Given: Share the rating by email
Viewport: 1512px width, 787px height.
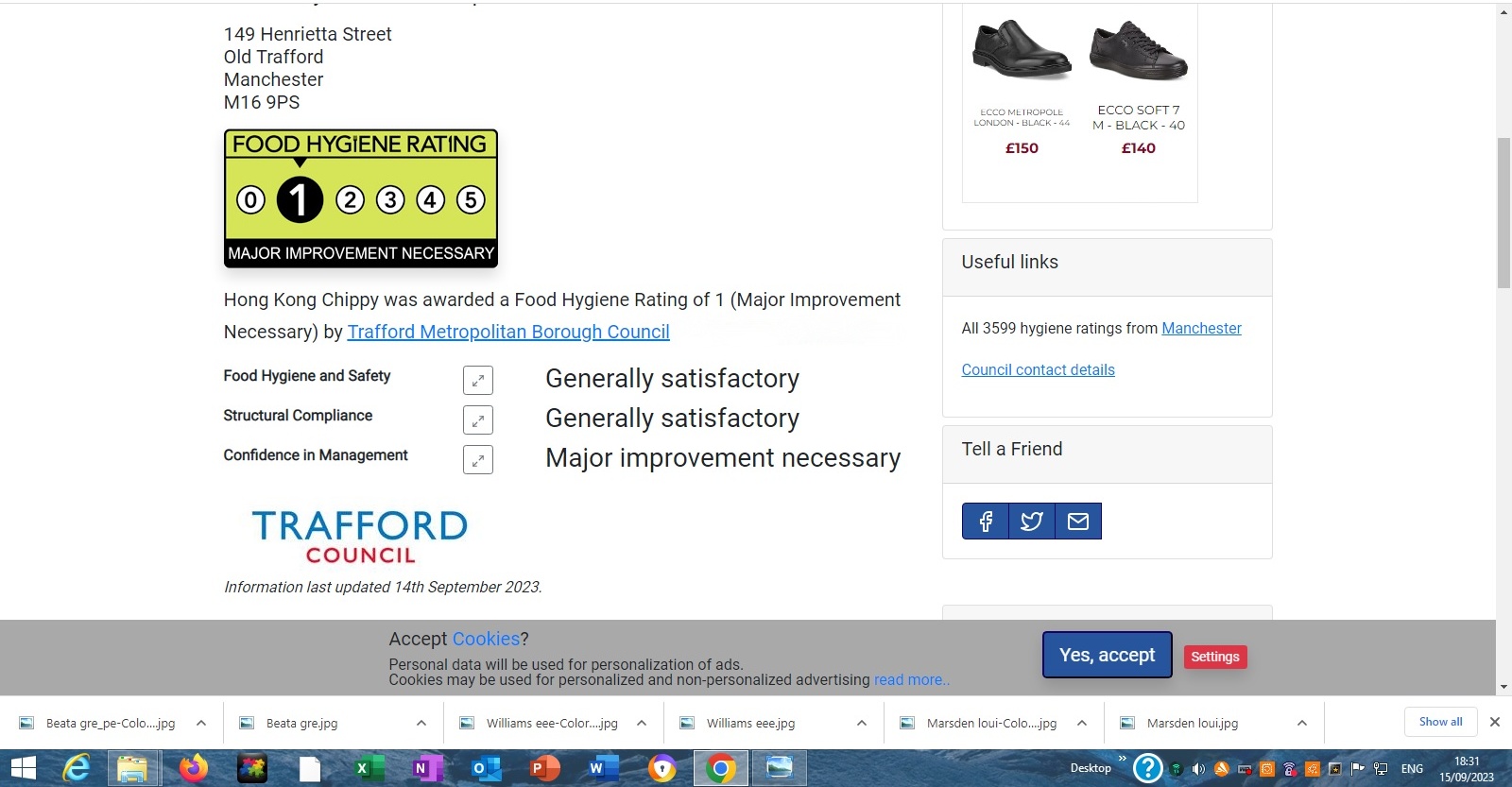Looking at the screenshot, I should click(1078, 521).
